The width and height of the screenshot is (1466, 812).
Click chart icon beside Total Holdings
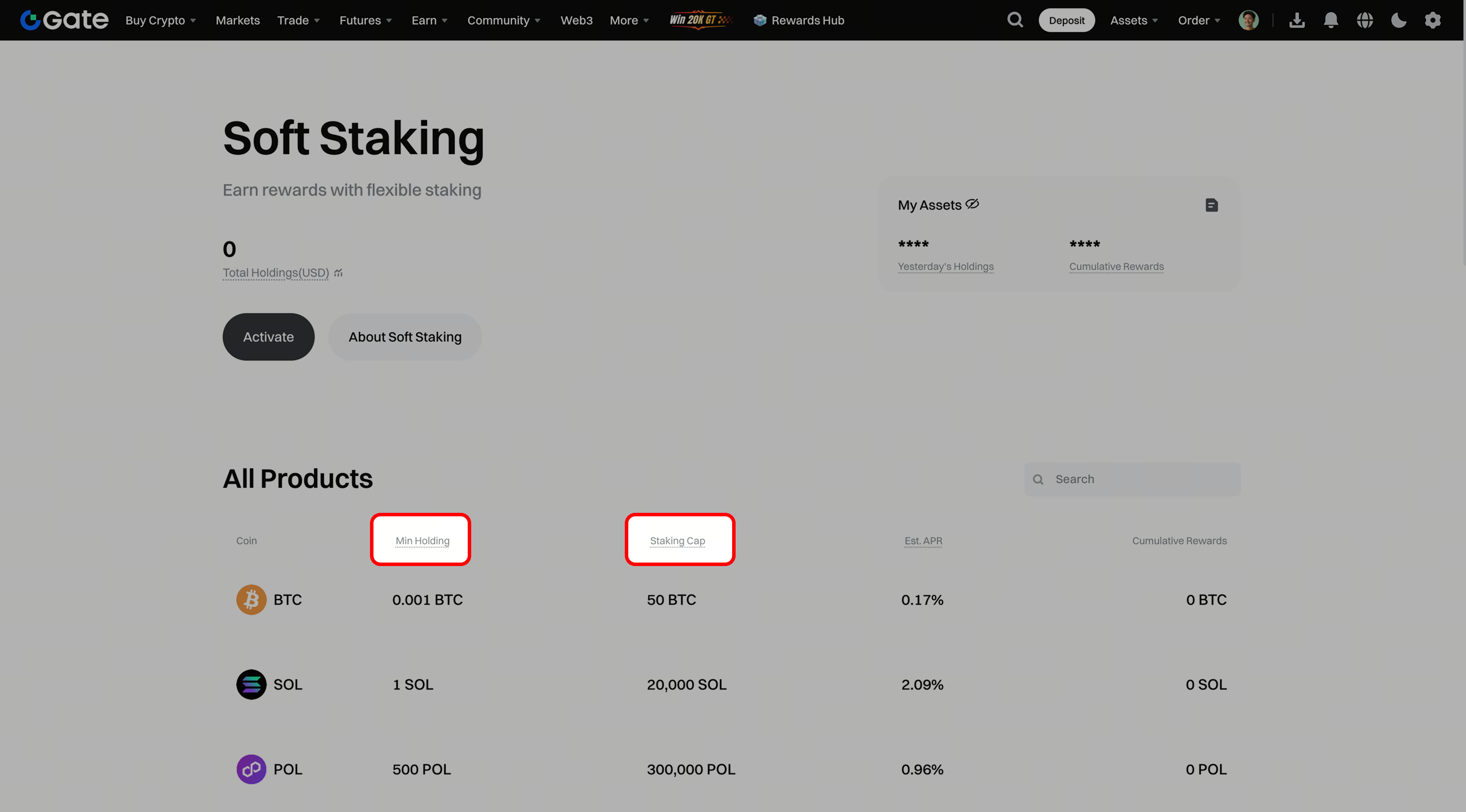pyautogui.click(x=339, y=273)
